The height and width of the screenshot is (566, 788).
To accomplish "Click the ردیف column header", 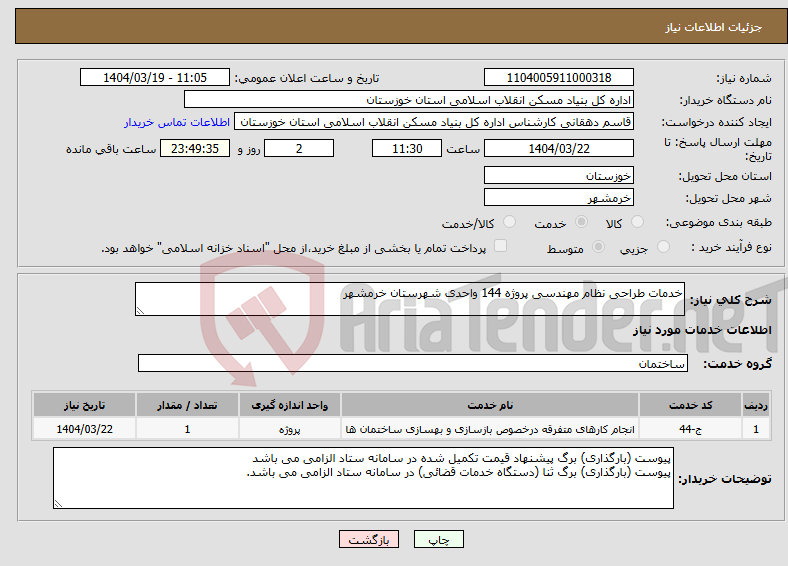I will [756, 405].
